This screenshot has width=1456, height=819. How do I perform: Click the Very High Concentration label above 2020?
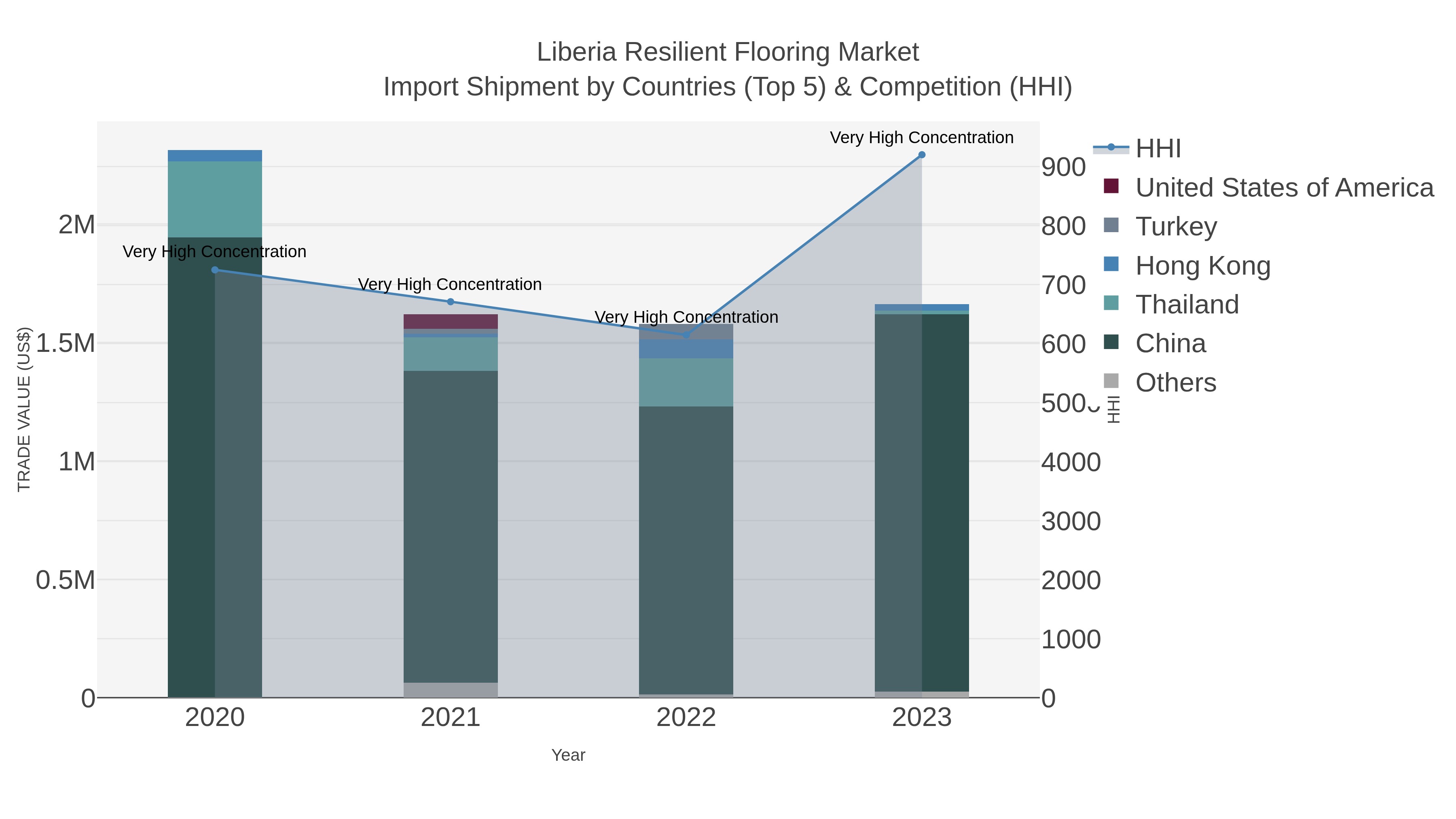point(215,252)
